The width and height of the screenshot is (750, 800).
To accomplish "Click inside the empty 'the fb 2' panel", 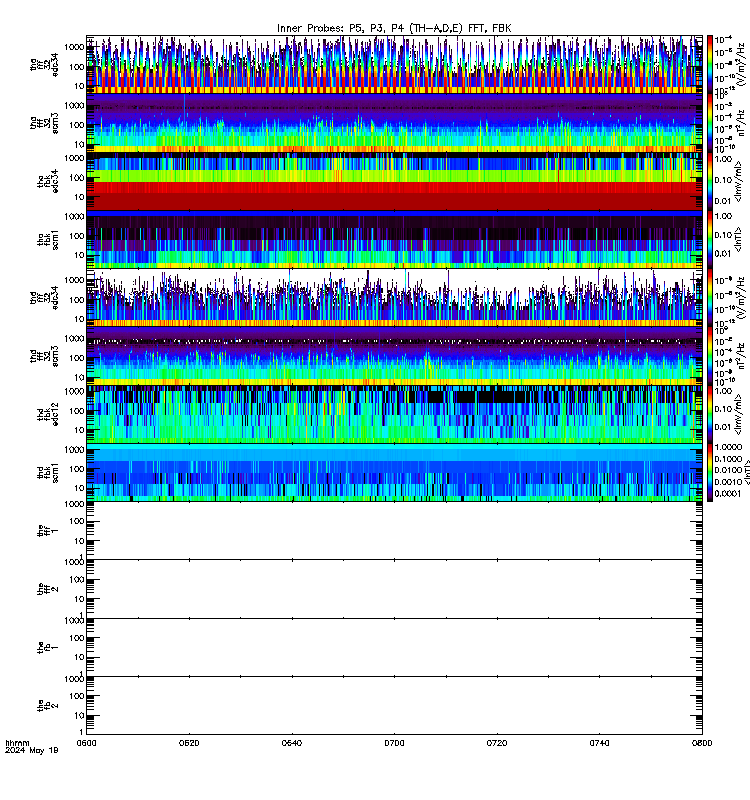I will coord(394,706).
